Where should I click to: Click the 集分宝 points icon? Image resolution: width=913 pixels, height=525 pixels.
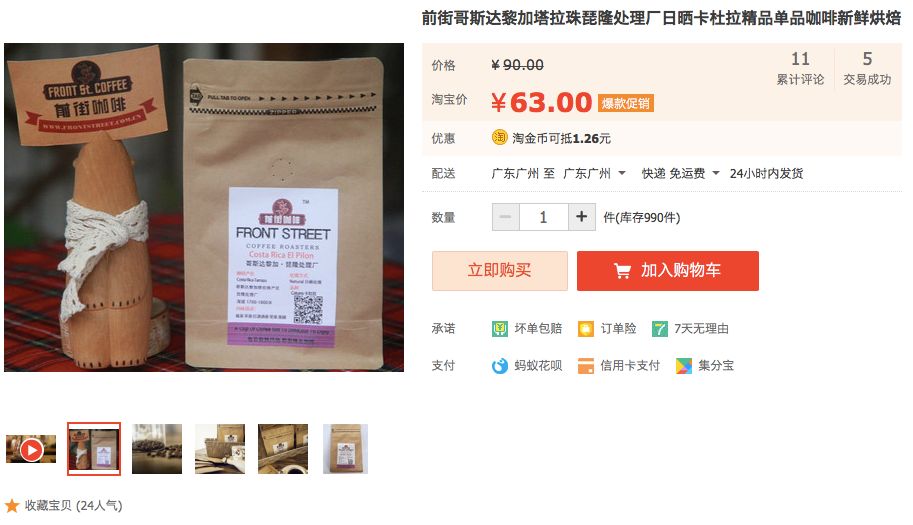[x=684, y=366]
